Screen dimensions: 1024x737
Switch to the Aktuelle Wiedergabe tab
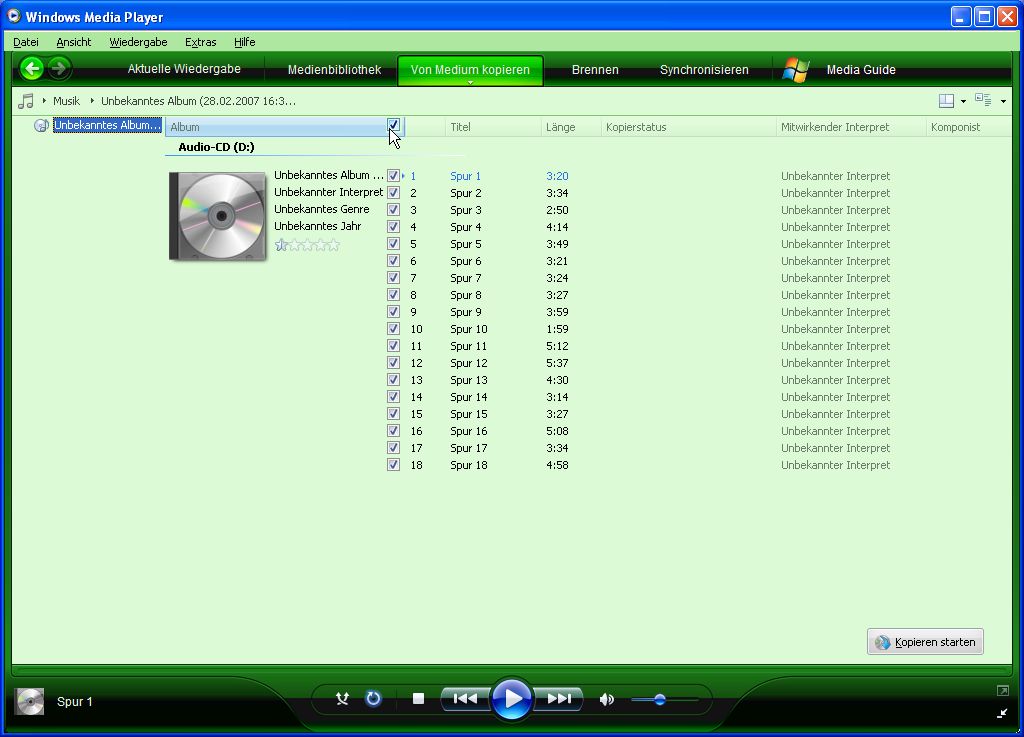[184, 69]
